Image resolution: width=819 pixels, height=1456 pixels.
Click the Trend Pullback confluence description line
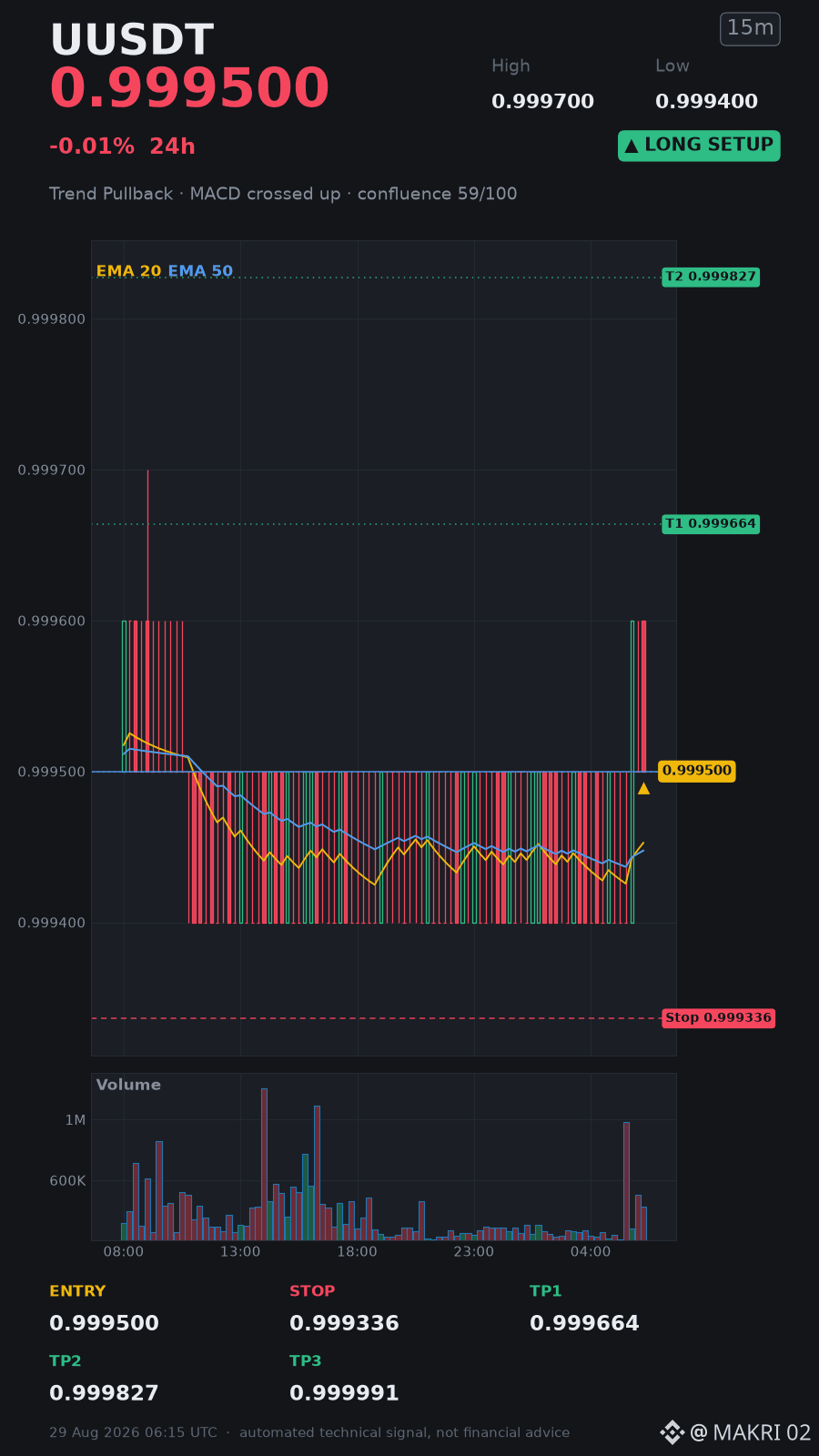283,194
